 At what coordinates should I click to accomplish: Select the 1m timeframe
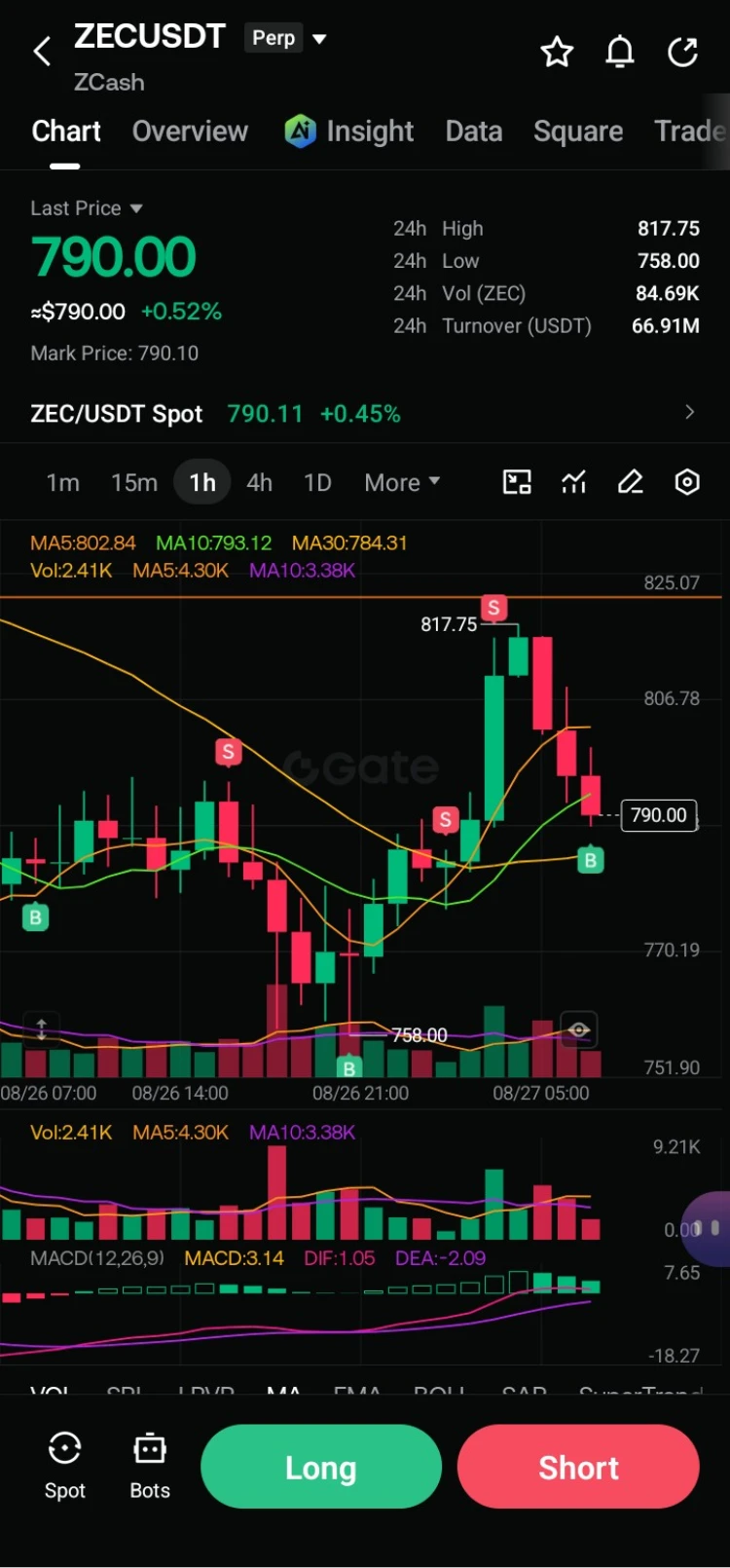[x=63, y=482]
